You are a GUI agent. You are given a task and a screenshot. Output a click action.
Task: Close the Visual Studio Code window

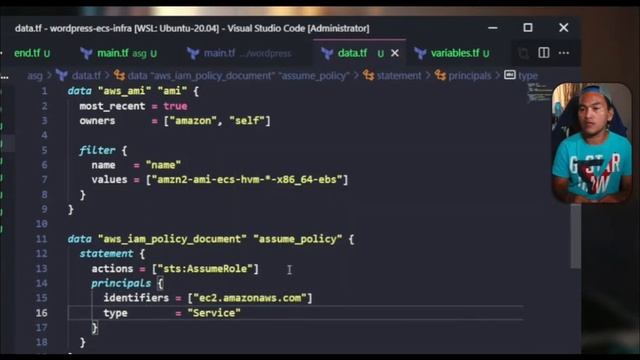point(563,28)
